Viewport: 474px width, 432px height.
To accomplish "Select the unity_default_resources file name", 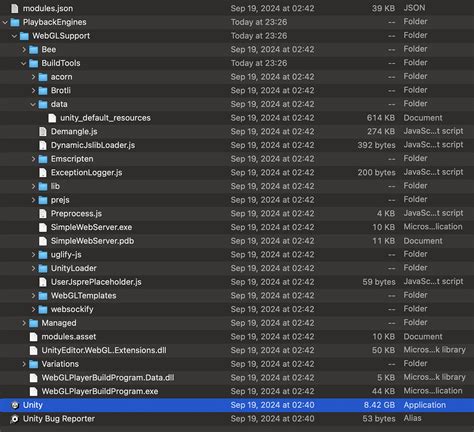I will tap(105, 118).
